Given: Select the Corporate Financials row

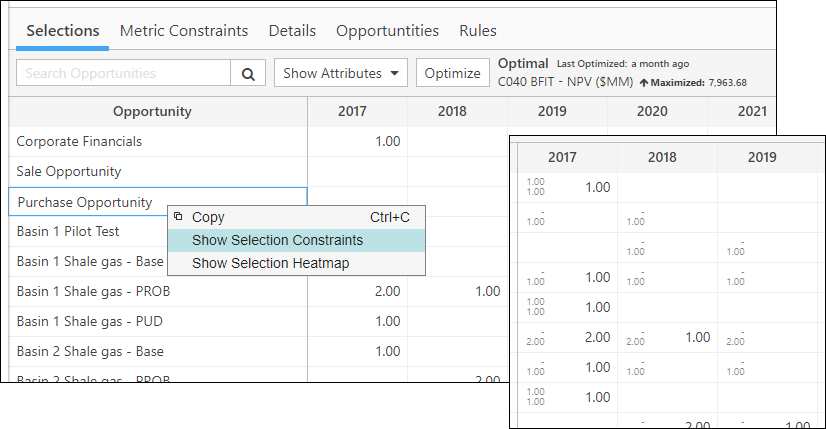Looking at the screenshot, I should [x=80, y=141].
